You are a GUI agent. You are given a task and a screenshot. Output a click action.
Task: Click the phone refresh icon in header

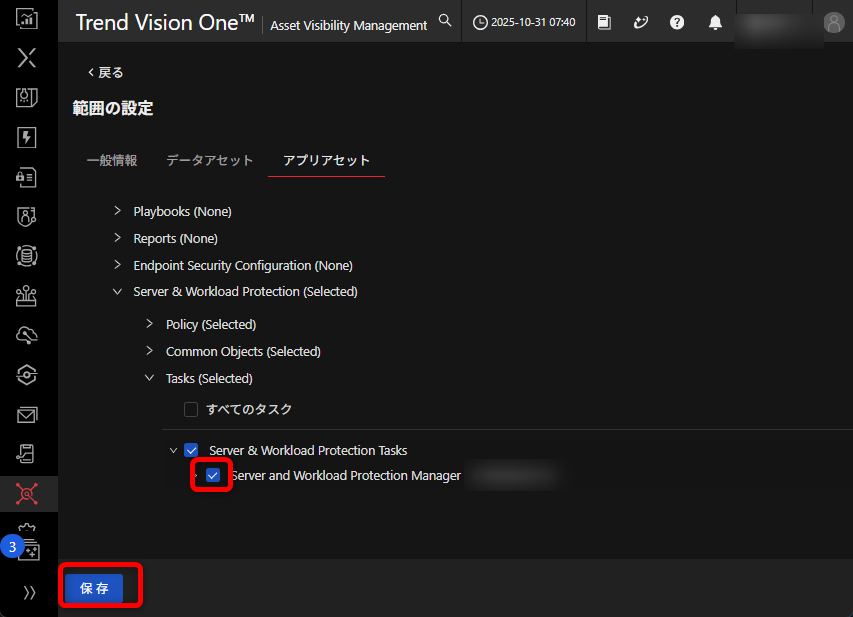tap(641, 22)
